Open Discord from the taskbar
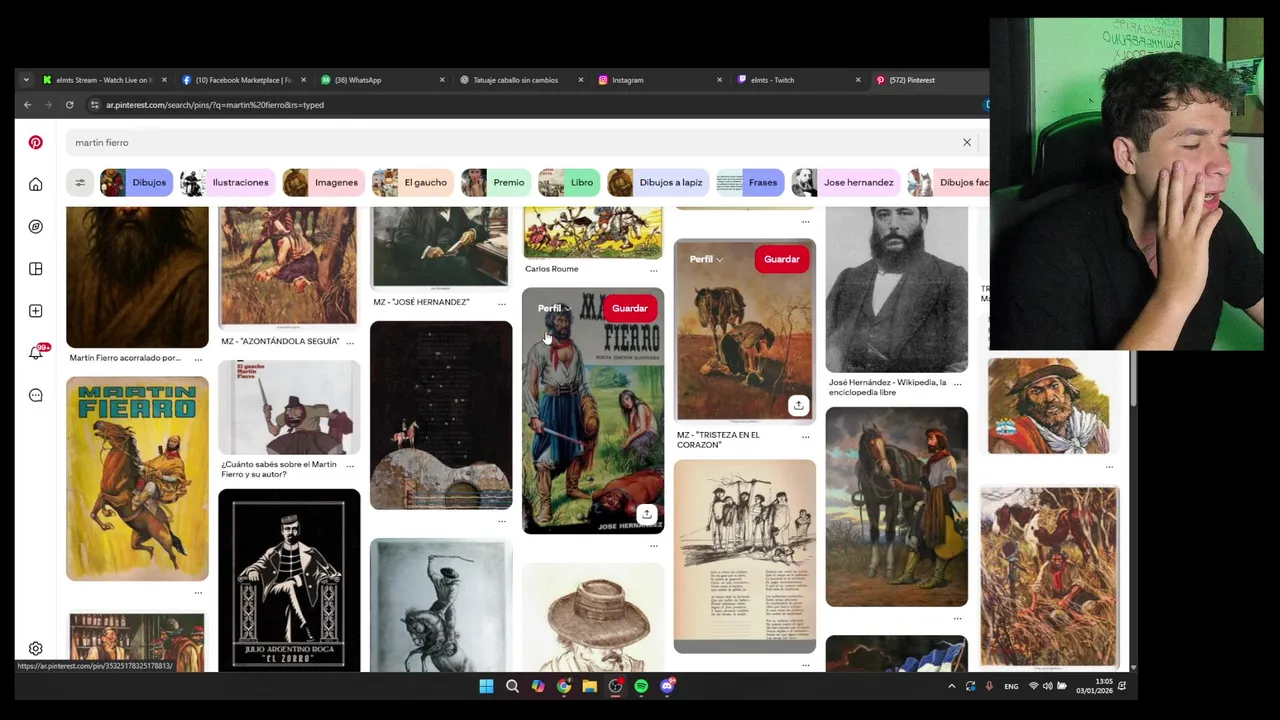 coord(667,686)
